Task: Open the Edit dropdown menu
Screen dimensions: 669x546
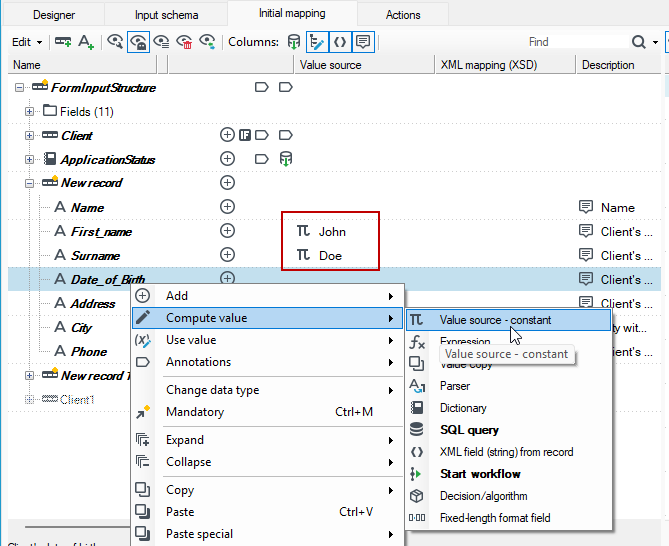Action: tap(27, 42)
